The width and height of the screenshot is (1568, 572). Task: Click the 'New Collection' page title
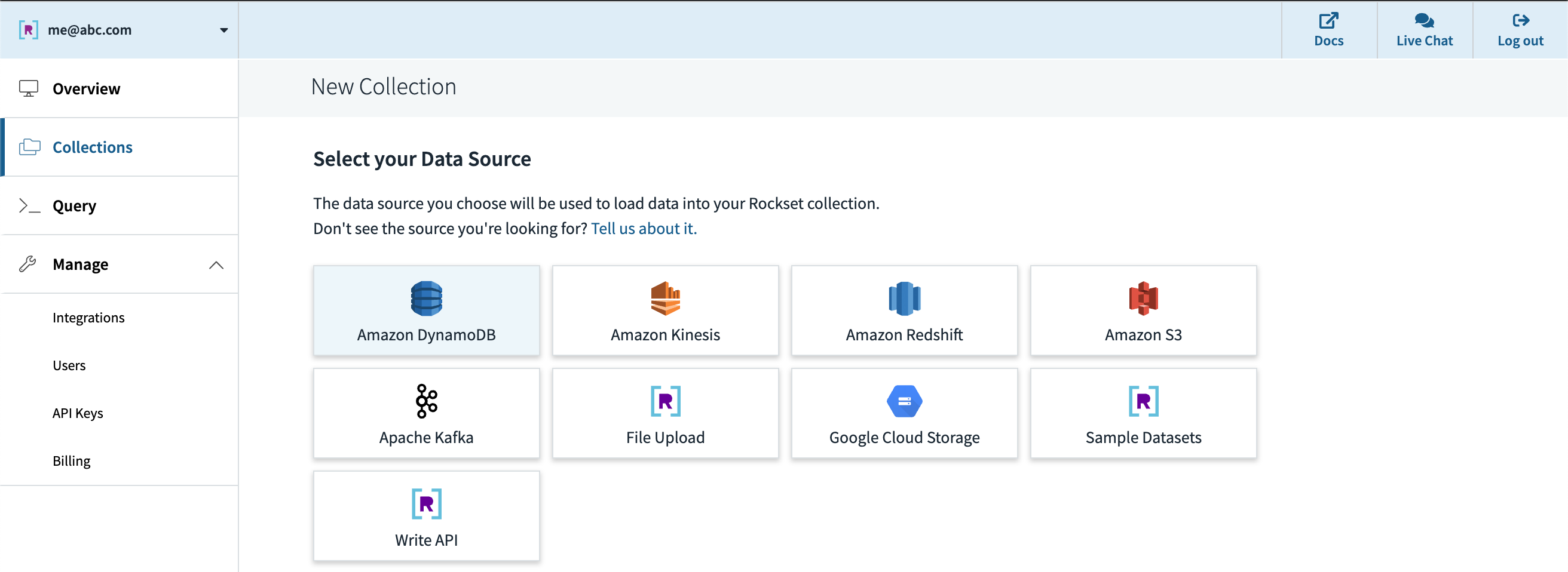coord(384,87)
